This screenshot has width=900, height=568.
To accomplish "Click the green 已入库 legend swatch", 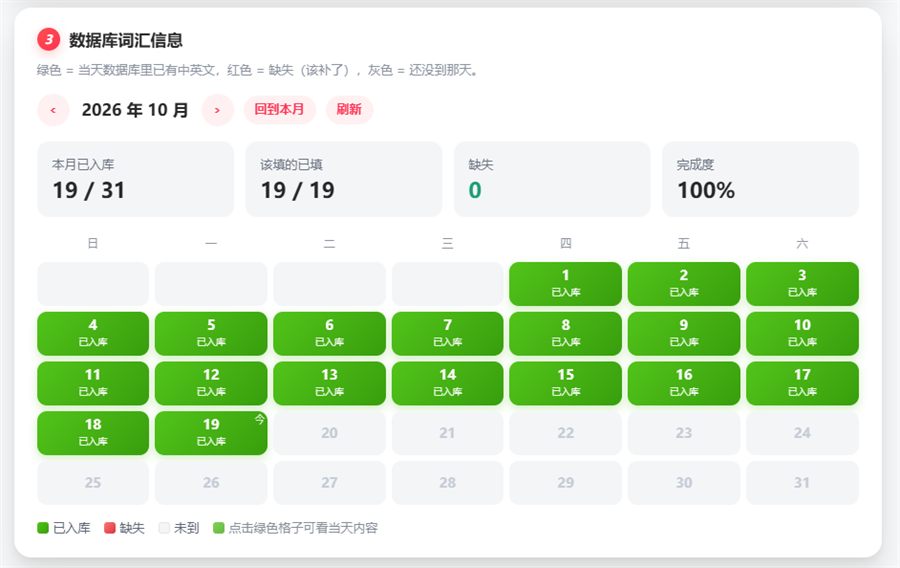I will tap(43, 528).
